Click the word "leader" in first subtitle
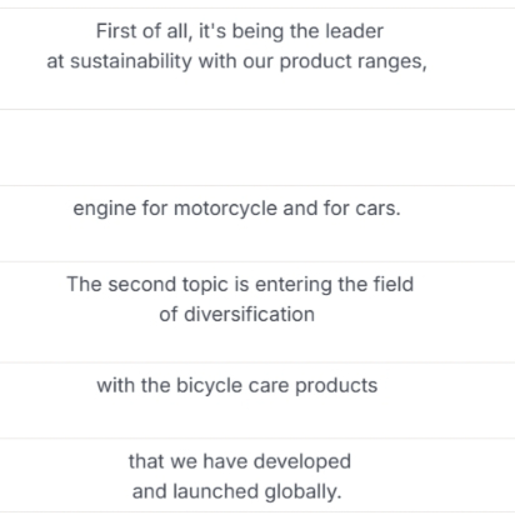 coord(354,31)
